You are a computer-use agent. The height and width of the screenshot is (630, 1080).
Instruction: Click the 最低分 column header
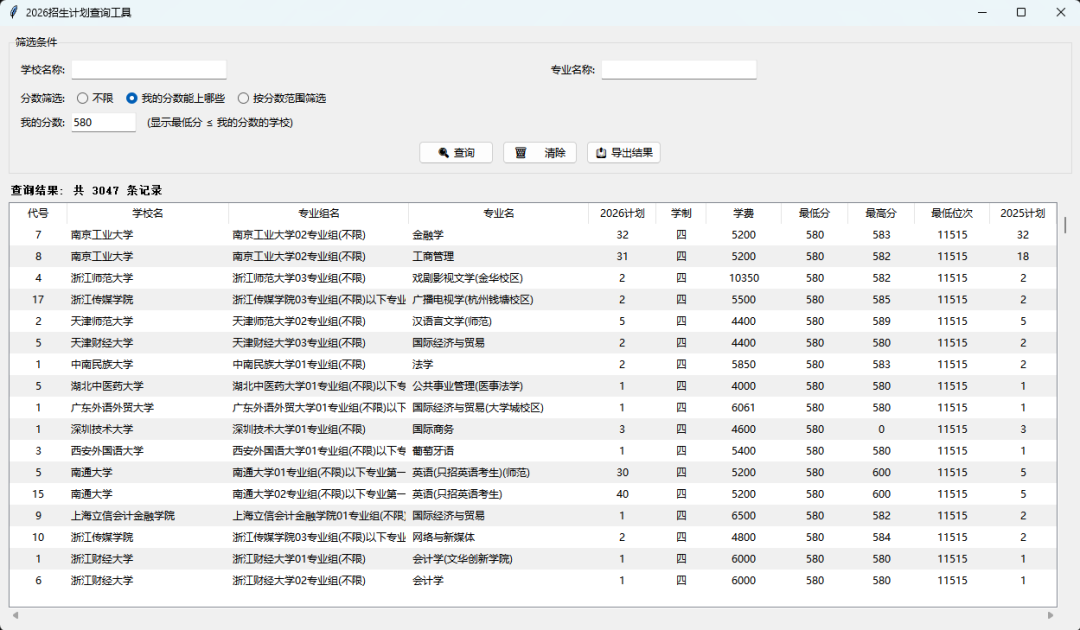coord(814,213)
